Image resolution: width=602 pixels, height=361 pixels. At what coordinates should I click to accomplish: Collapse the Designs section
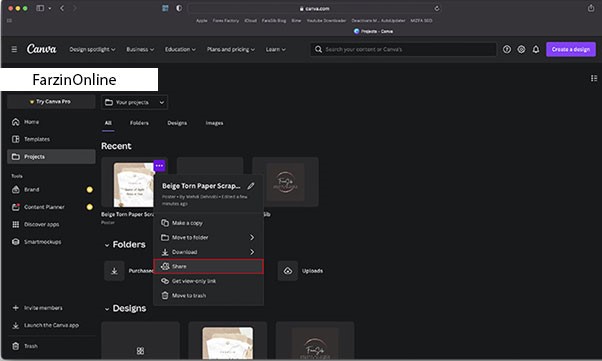107,309
